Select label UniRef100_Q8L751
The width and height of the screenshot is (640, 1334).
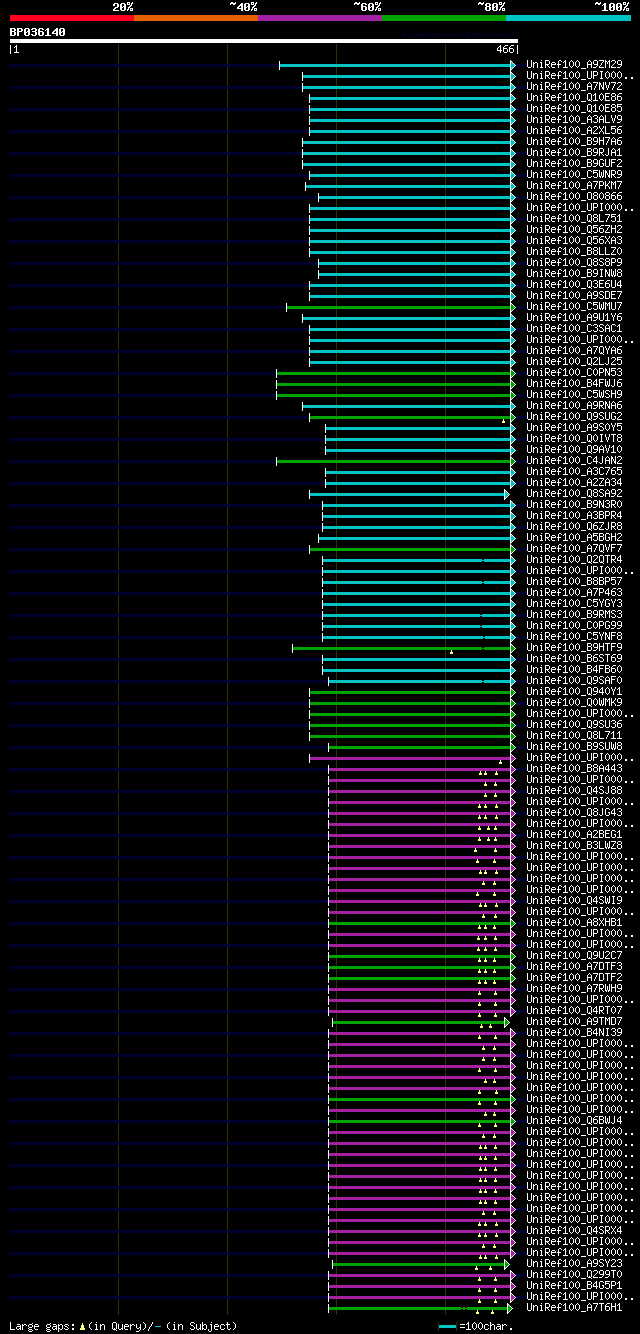point(574,219)
